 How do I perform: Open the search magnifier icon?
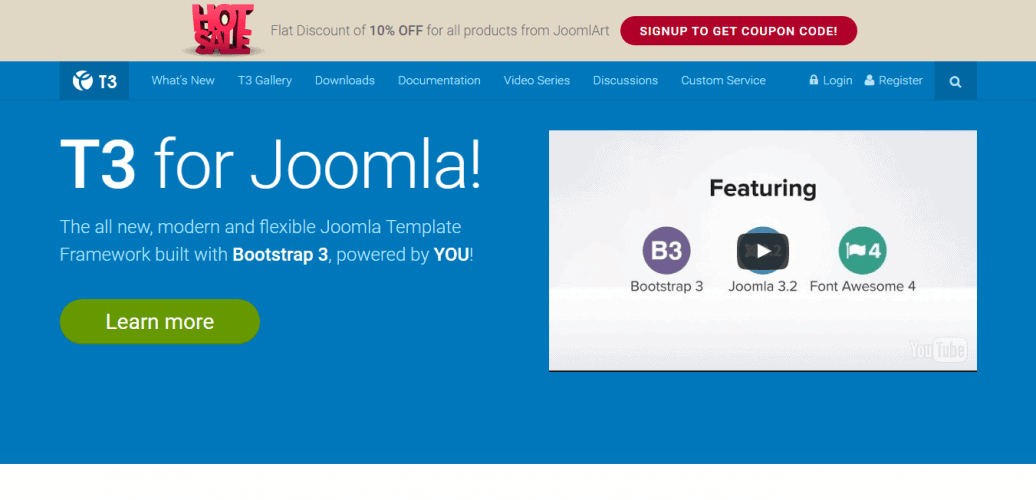[955, 82]
